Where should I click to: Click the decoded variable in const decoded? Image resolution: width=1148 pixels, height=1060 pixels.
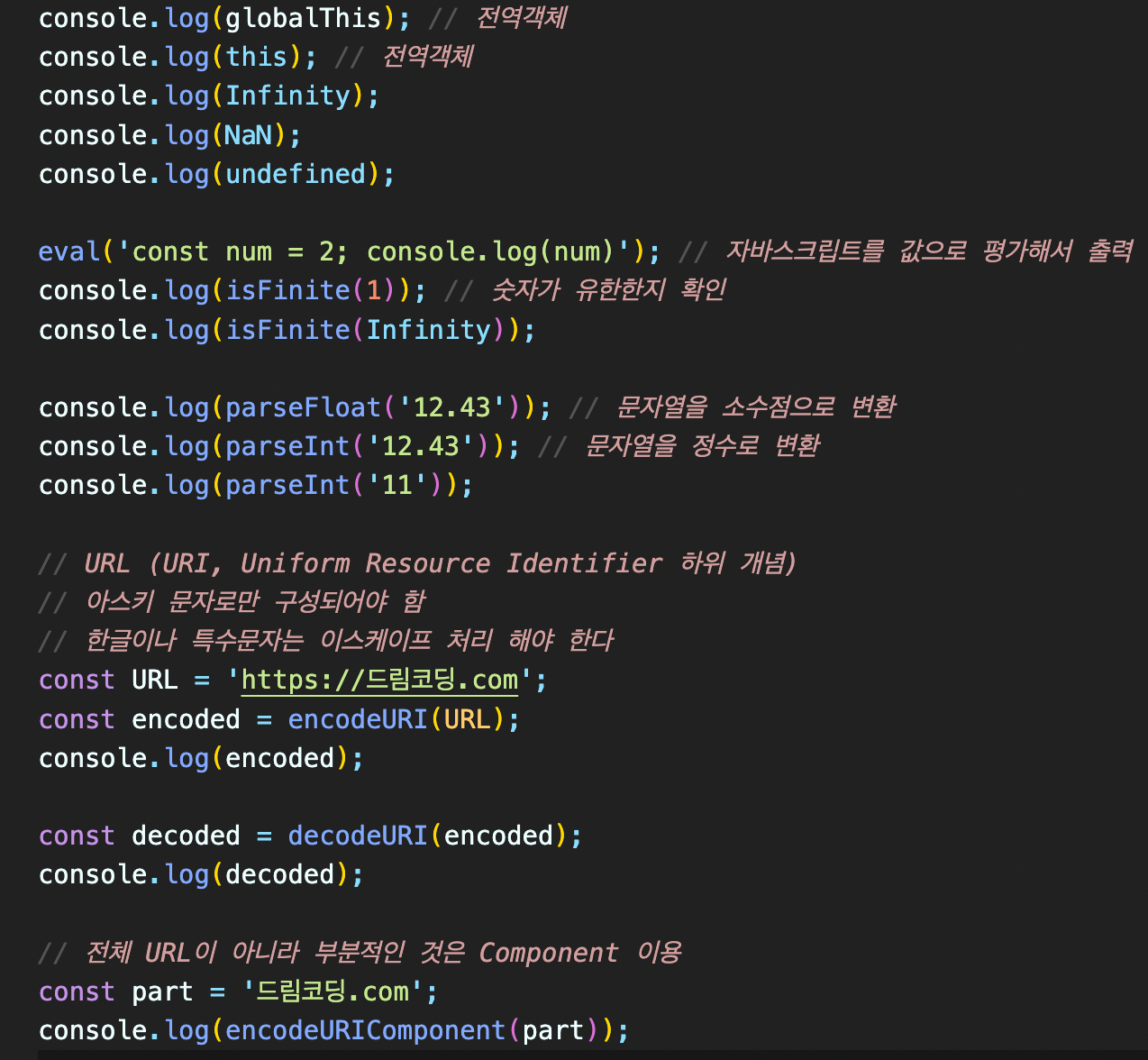coord(186,836)
